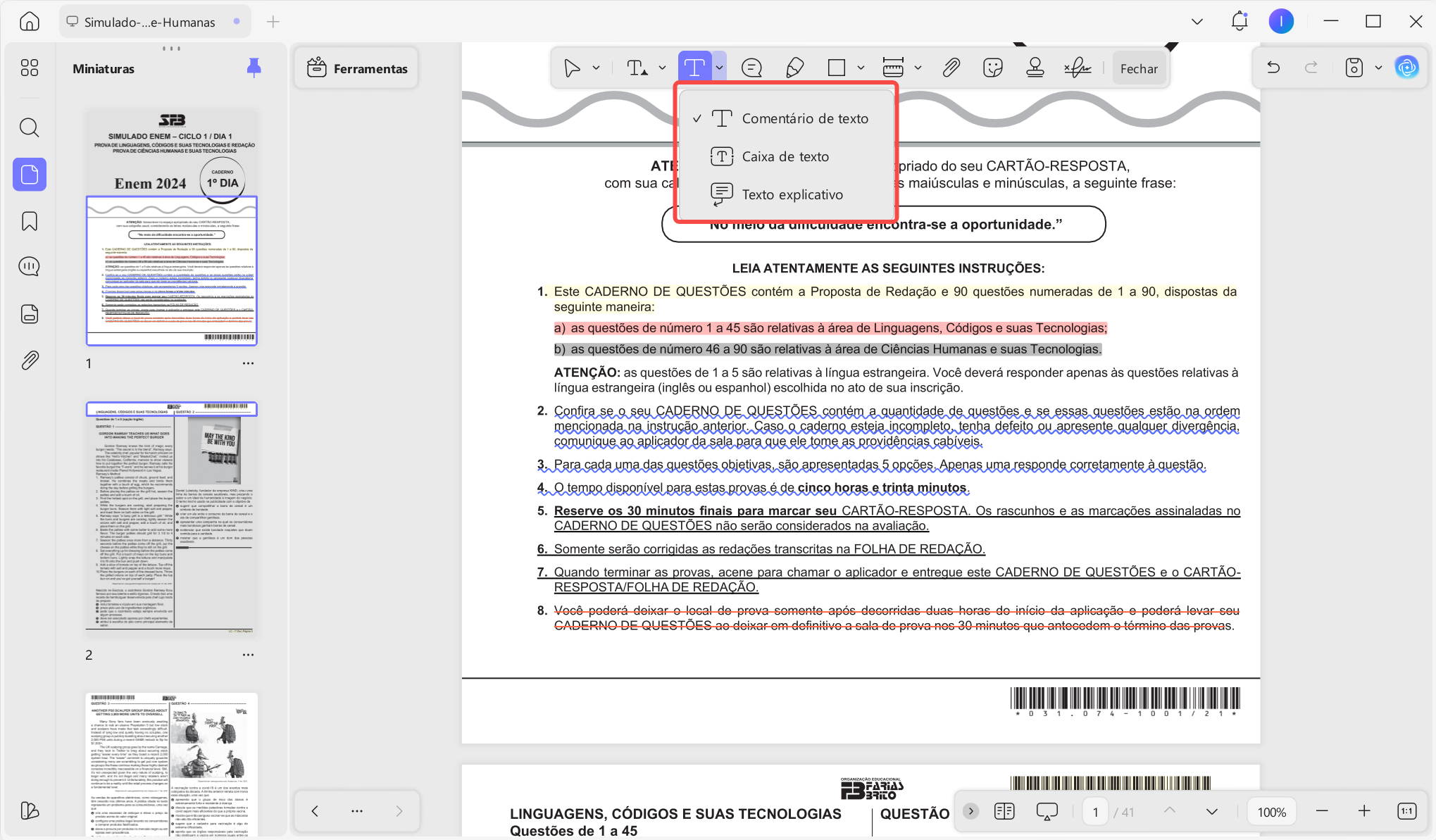The height and width of the screenshot is (840, 1436).
Task: Collapse the Text comment dropdown arrow
Action: [719, 68]
